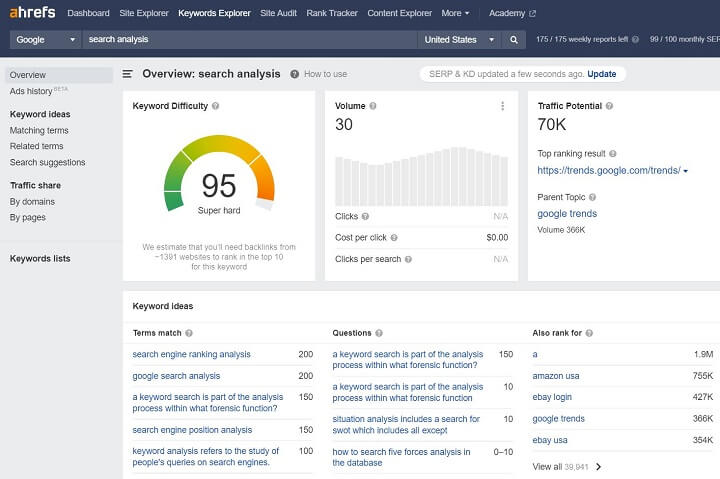This screenshot has width=720, height=479.
Task: Click the Parent Topic help icon
Action: coord(592,197)
